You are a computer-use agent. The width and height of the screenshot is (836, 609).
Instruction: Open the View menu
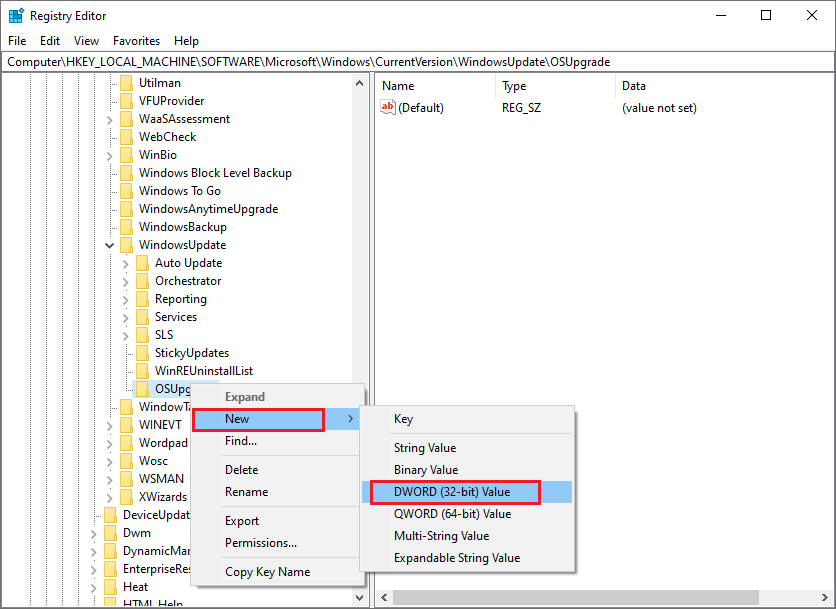tap(86, 41)
